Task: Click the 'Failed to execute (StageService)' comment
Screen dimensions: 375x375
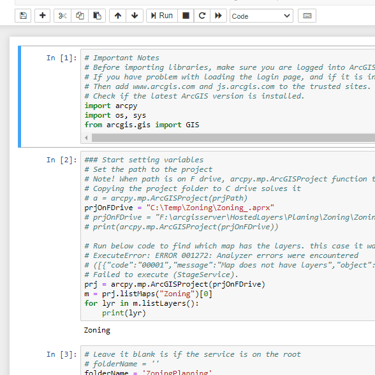Action: click(x=161, y=275)
